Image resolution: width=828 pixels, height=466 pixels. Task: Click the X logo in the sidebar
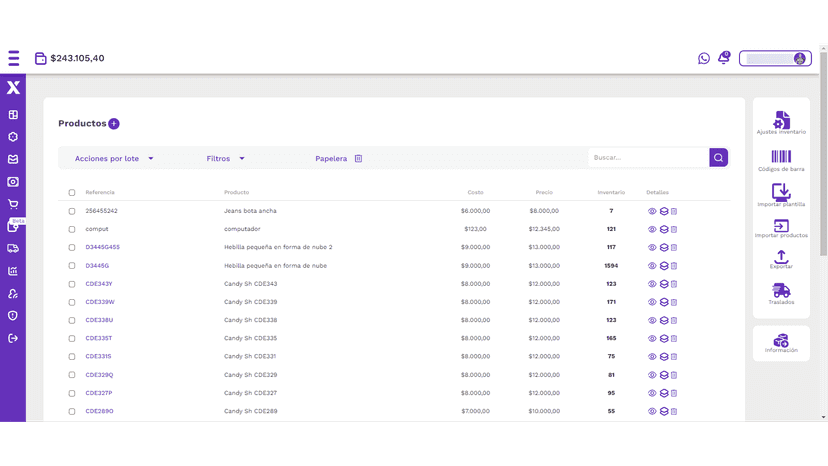pos(13,87)
